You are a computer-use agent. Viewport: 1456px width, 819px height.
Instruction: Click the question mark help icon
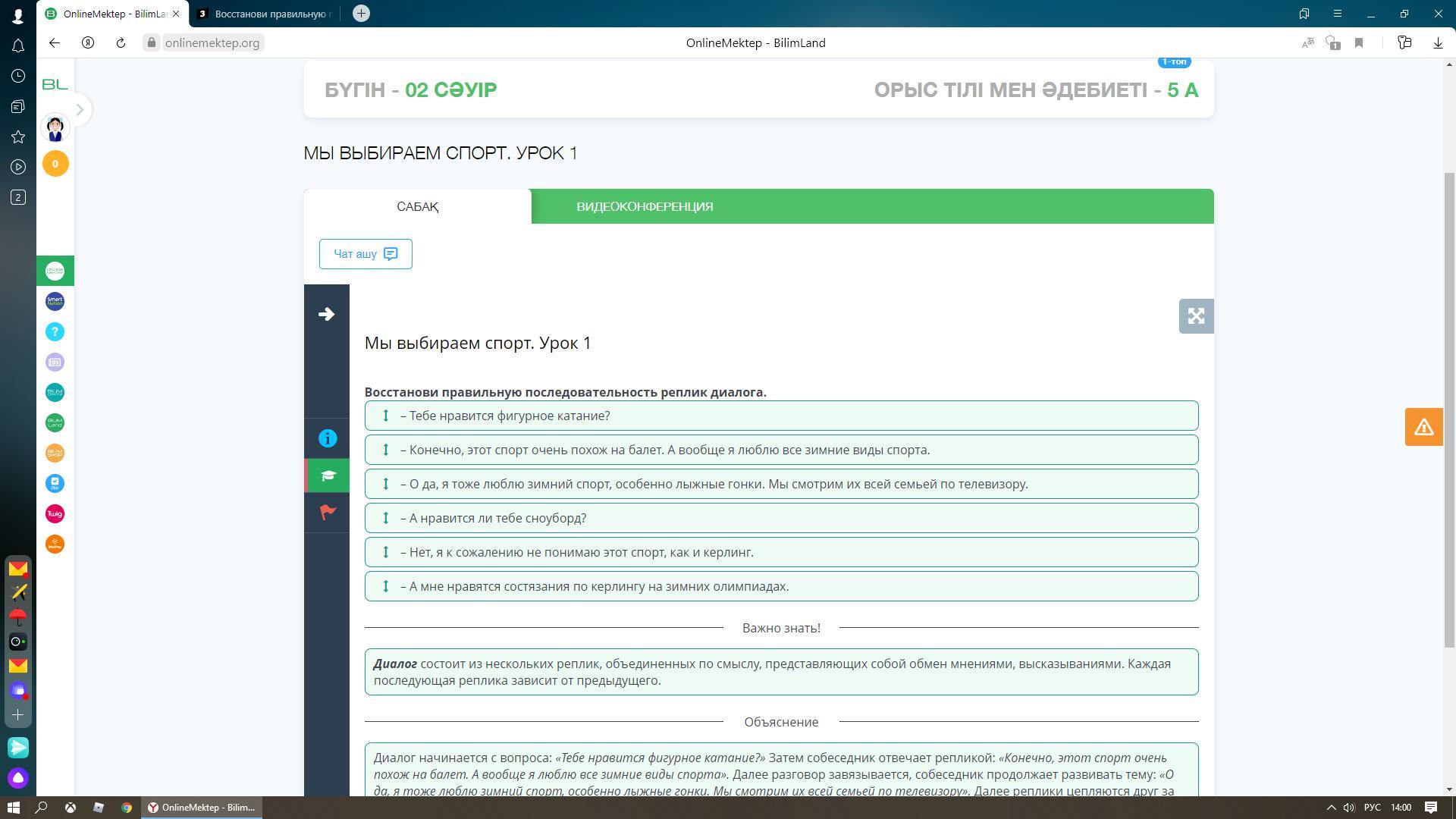pos(55,332)
